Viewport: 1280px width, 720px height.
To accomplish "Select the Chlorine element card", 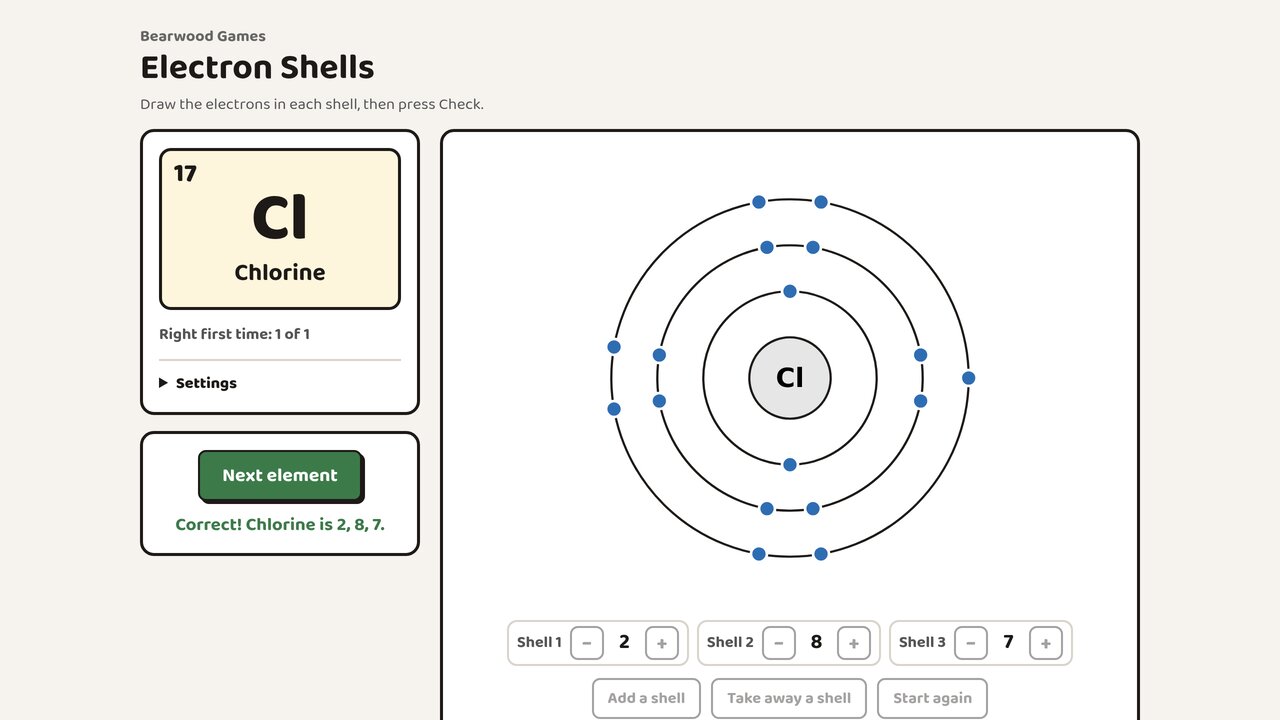I will click(x=280, y=229).
